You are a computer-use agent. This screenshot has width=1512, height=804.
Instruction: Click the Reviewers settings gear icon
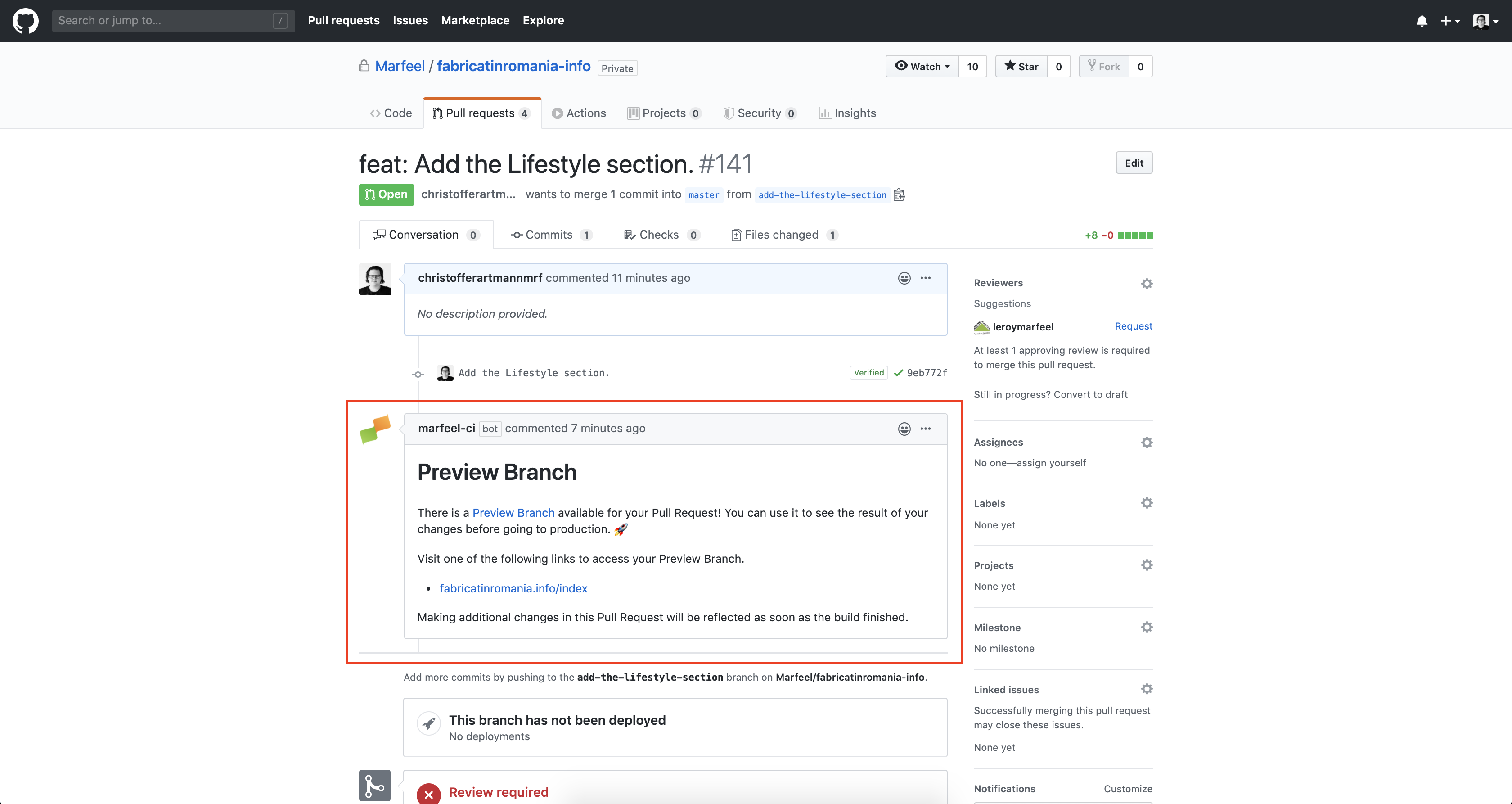[1147, 283]
